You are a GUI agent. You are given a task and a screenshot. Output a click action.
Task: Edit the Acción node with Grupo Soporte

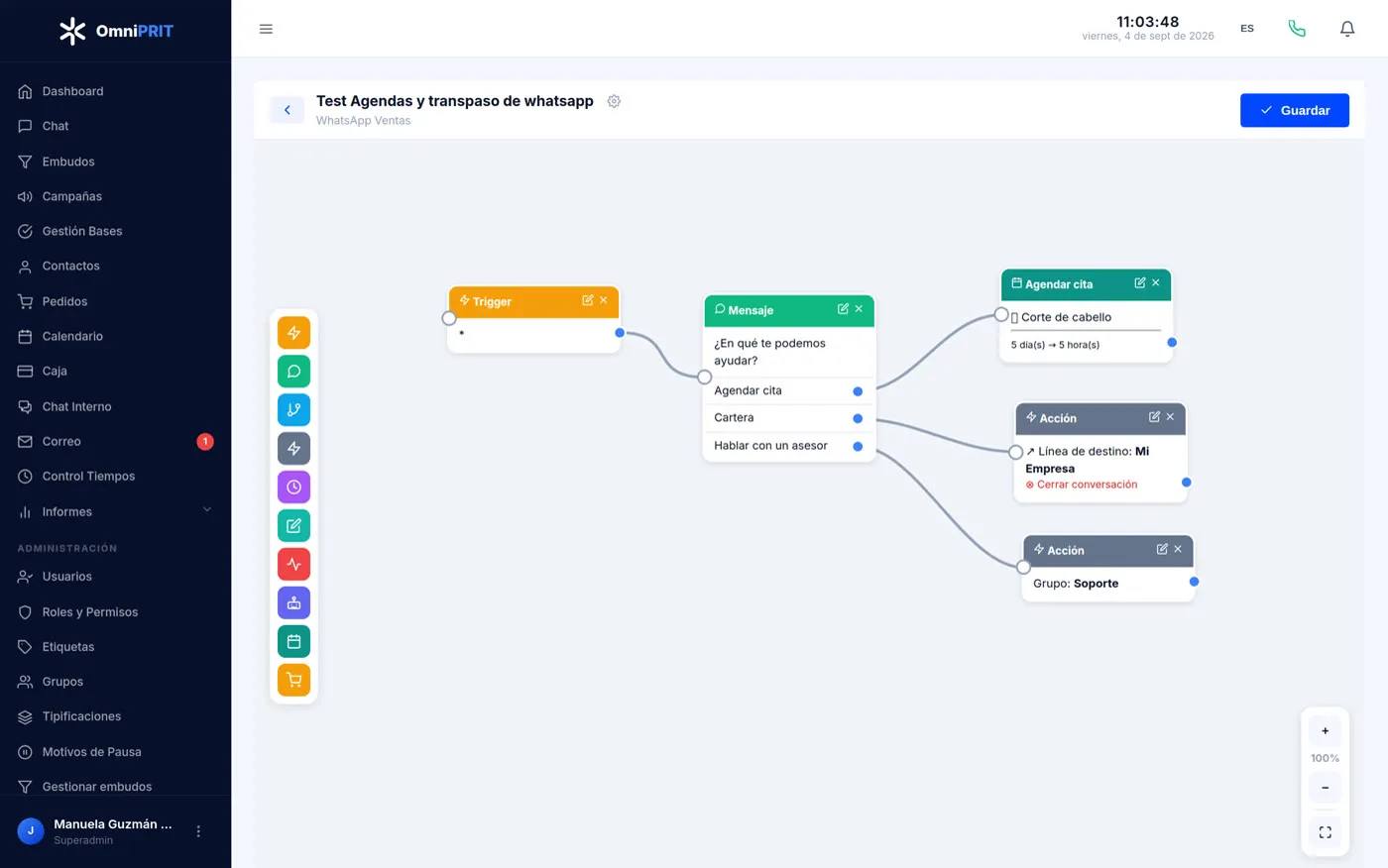(x=1162, y=549)
